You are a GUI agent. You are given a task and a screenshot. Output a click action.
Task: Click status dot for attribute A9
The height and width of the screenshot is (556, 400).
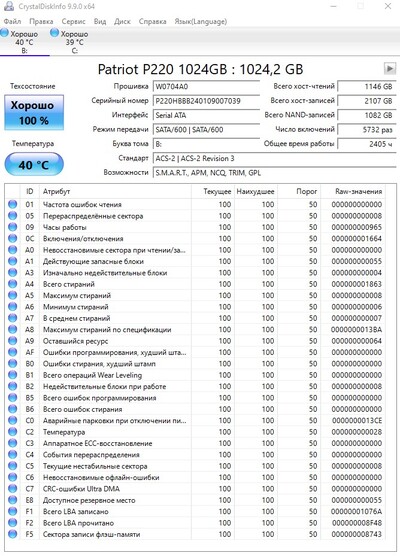point(12,341)
